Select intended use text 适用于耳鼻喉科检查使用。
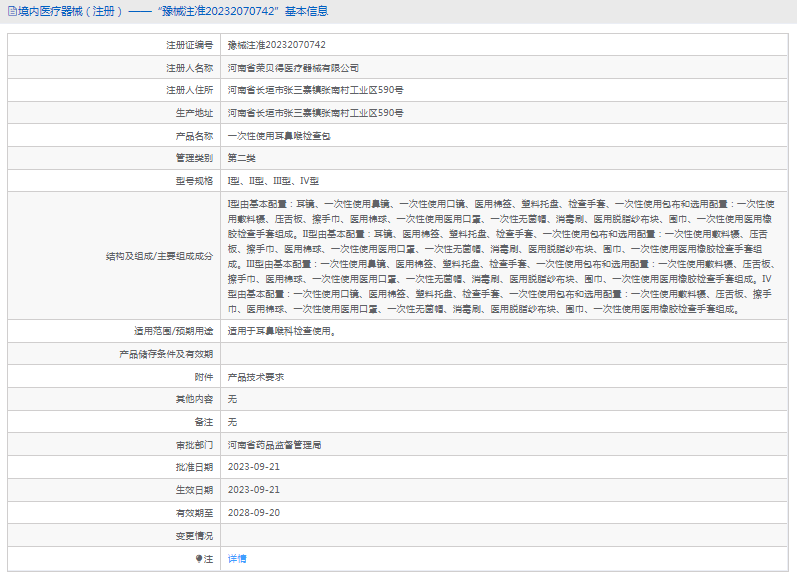This screenshot has width=797, height=579. [282, 331]
